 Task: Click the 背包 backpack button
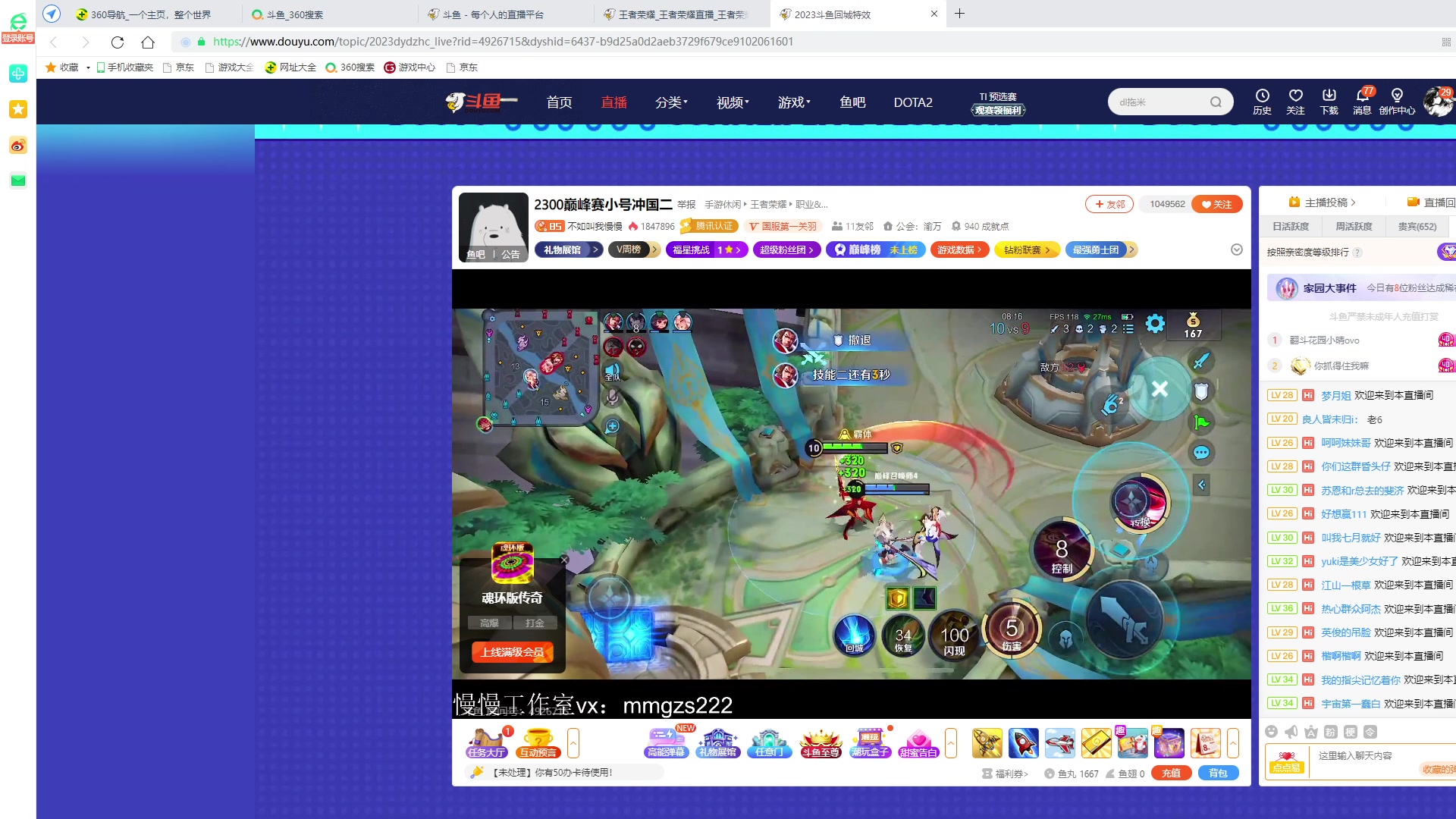pos(1217,773)
